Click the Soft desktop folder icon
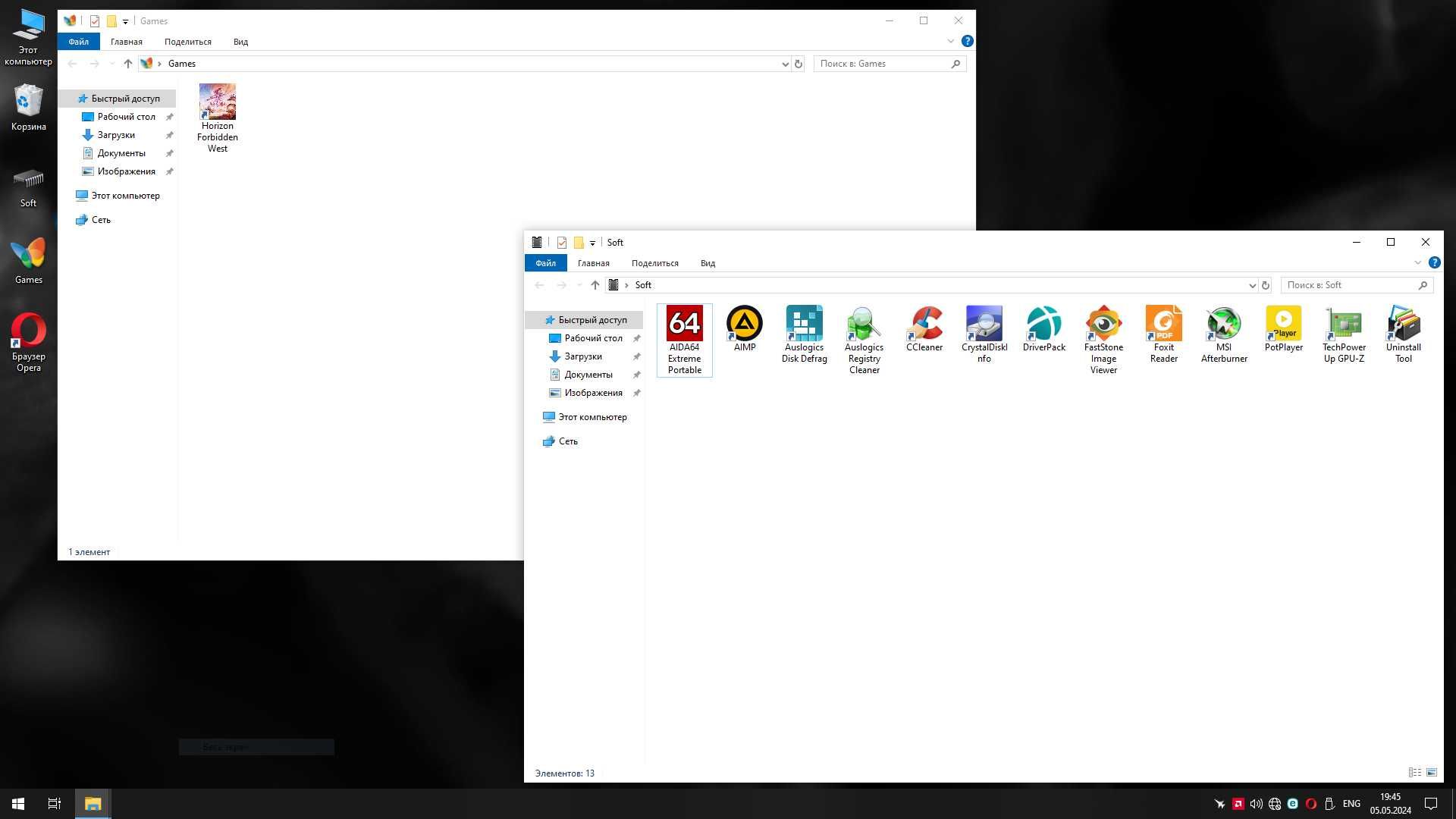The height and width of the screenshot is (819, 1456). [x=28, y=187]
